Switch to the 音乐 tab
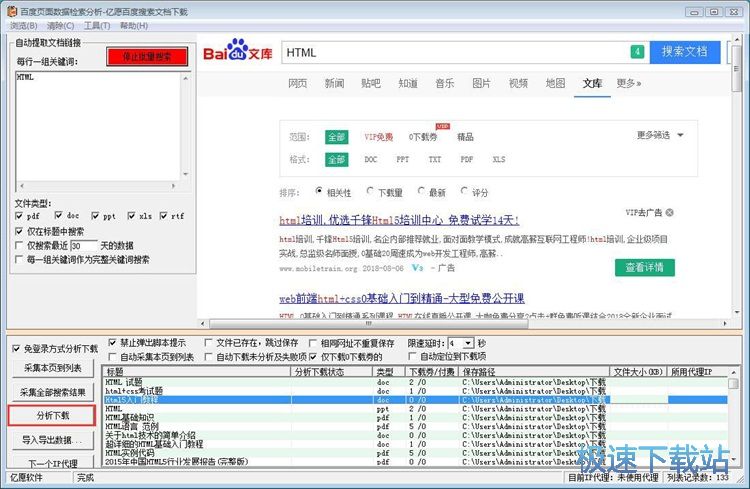750x489 pixels. 445,83
